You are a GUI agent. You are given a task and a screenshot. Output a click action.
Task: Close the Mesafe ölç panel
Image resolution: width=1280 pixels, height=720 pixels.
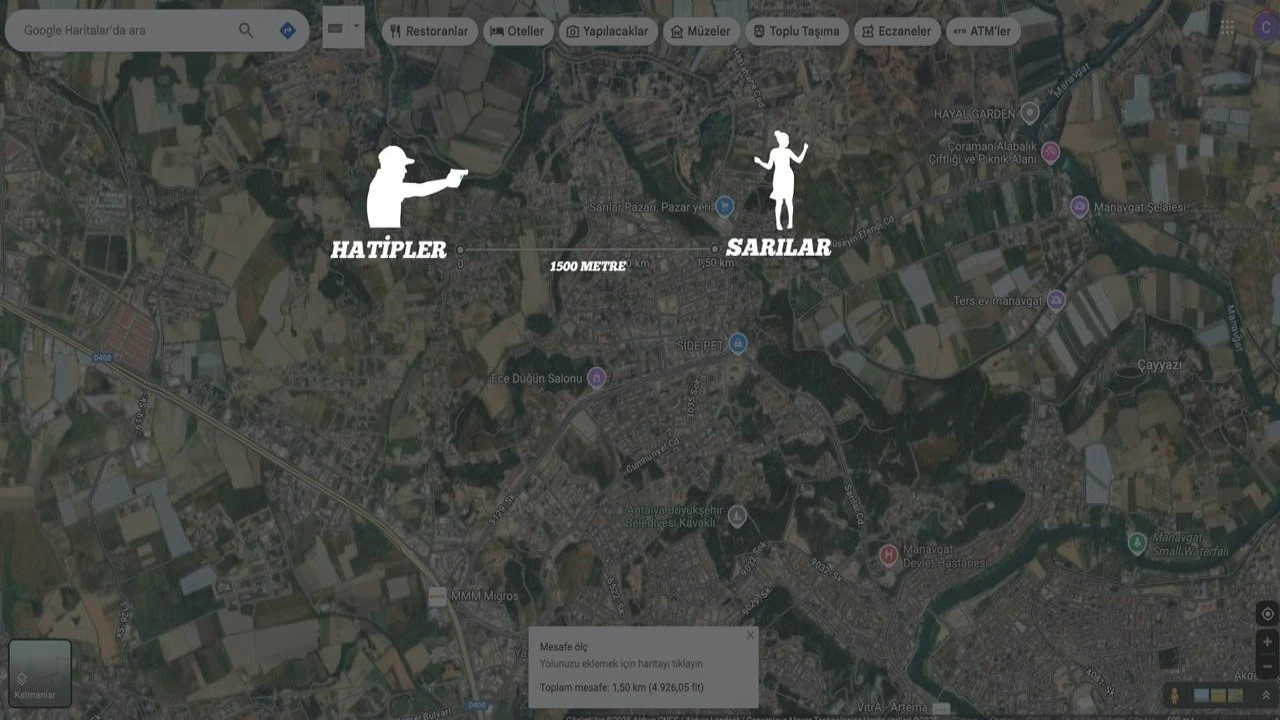click(x=750, y=635)
